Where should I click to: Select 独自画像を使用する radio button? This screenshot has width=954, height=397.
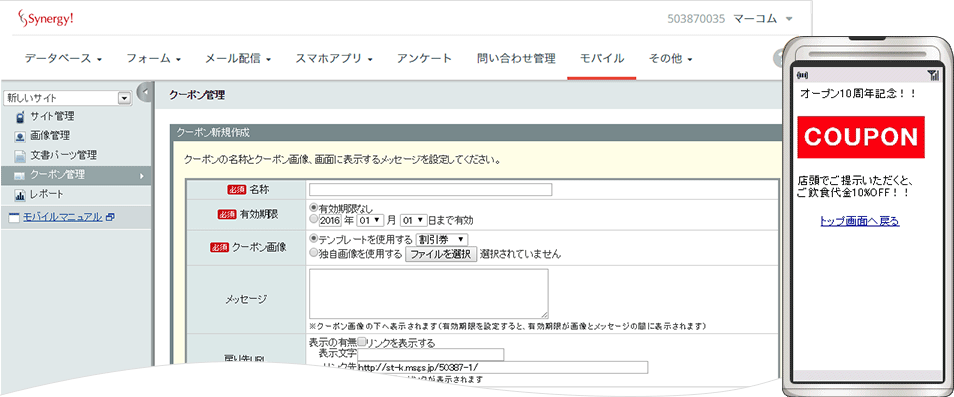314,254
